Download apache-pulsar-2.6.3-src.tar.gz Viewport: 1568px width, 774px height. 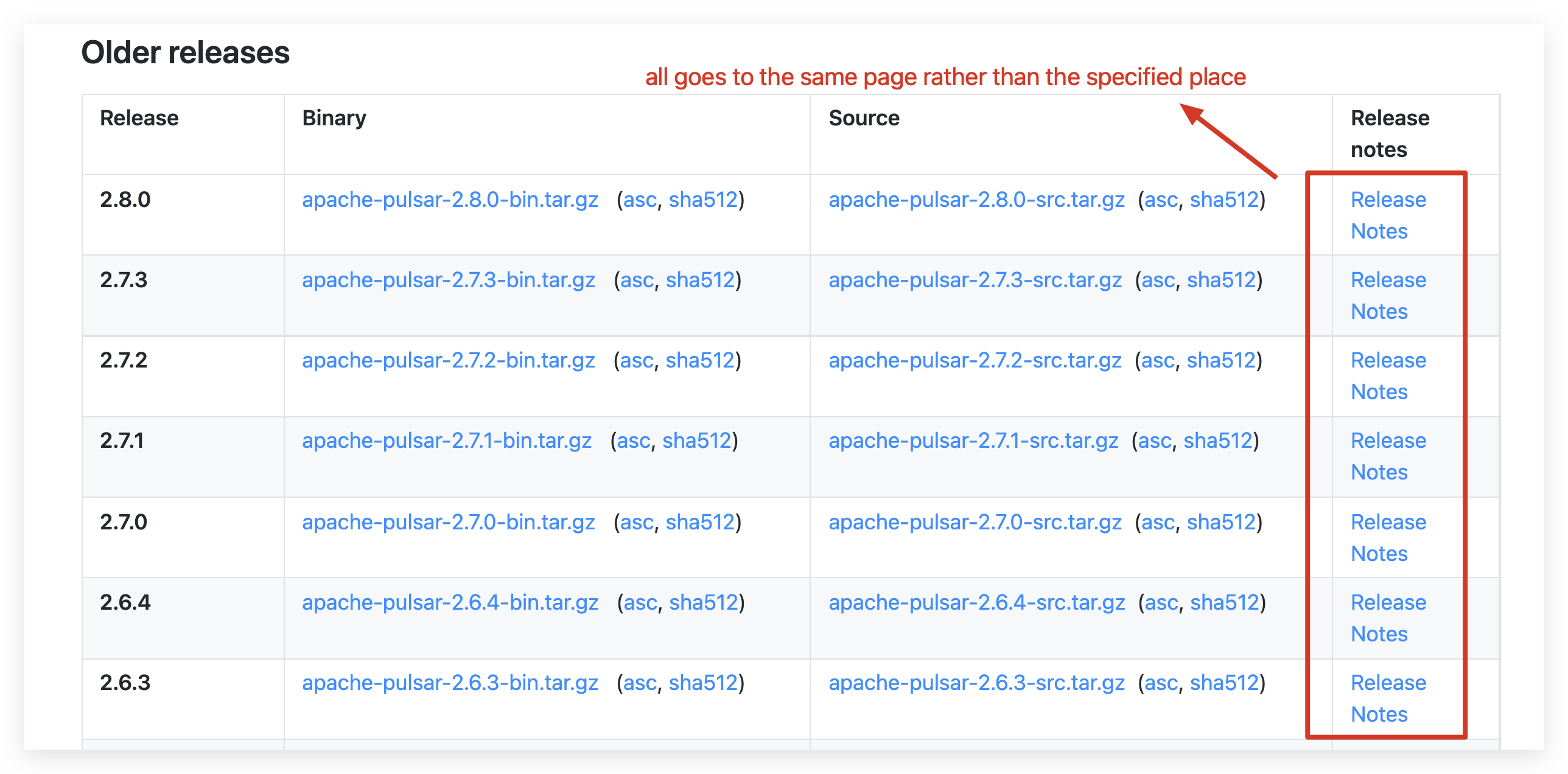[x=976, y=683]
